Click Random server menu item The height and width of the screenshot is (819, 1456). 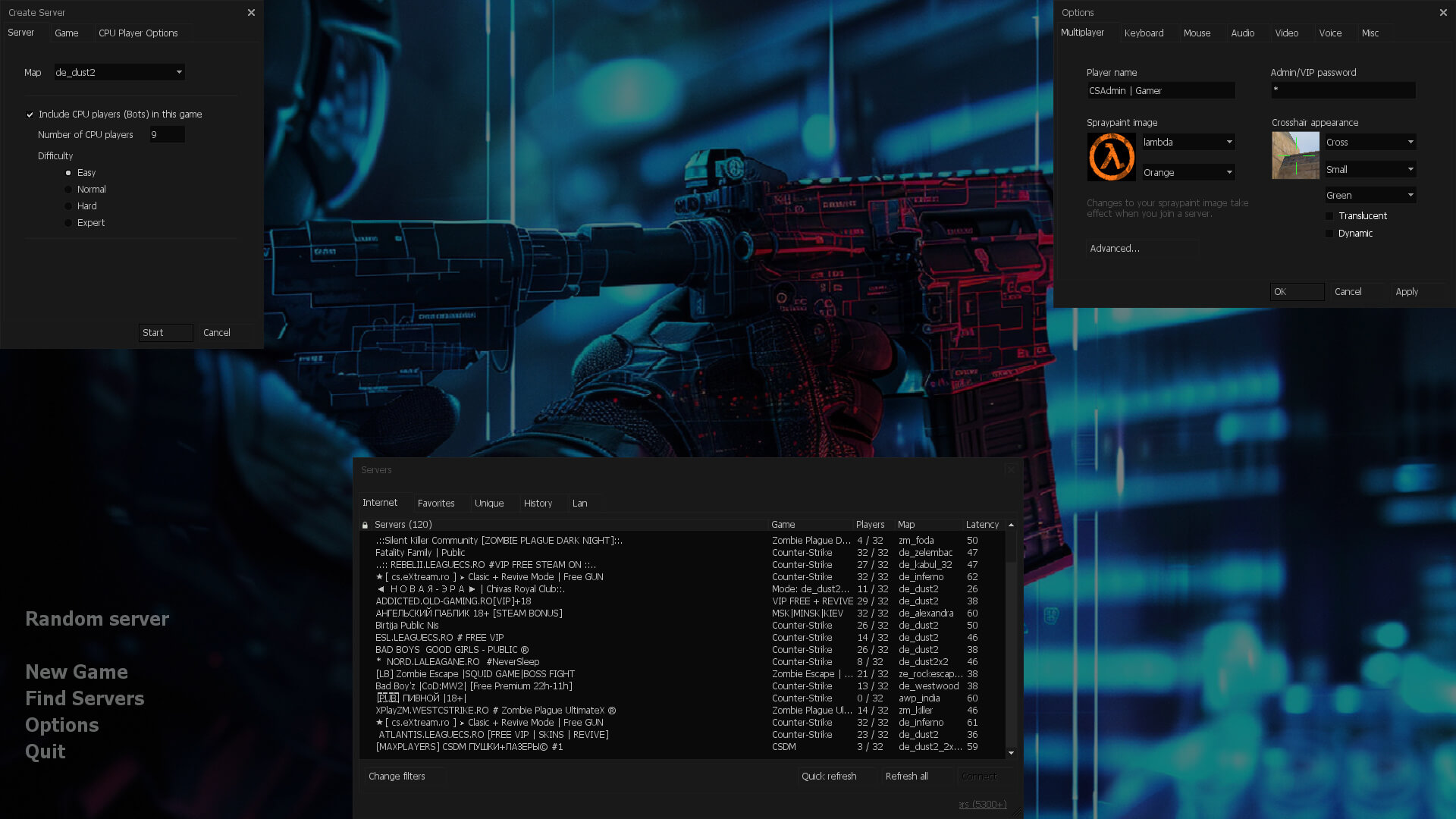coord(97,619)
